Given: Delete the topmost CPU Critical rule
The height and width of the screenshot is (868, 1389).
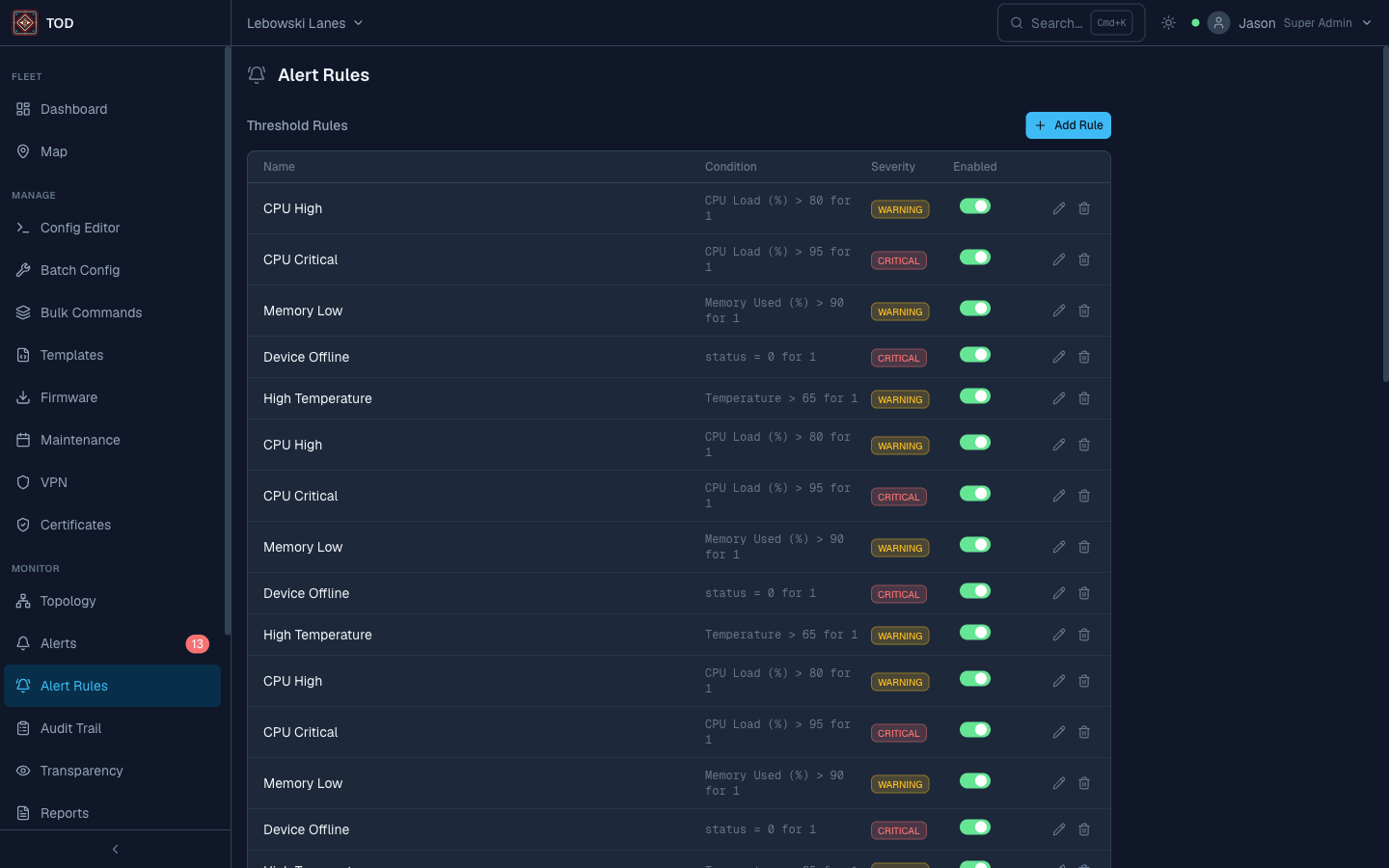Looking at the screenshot, I should 1084,259.
